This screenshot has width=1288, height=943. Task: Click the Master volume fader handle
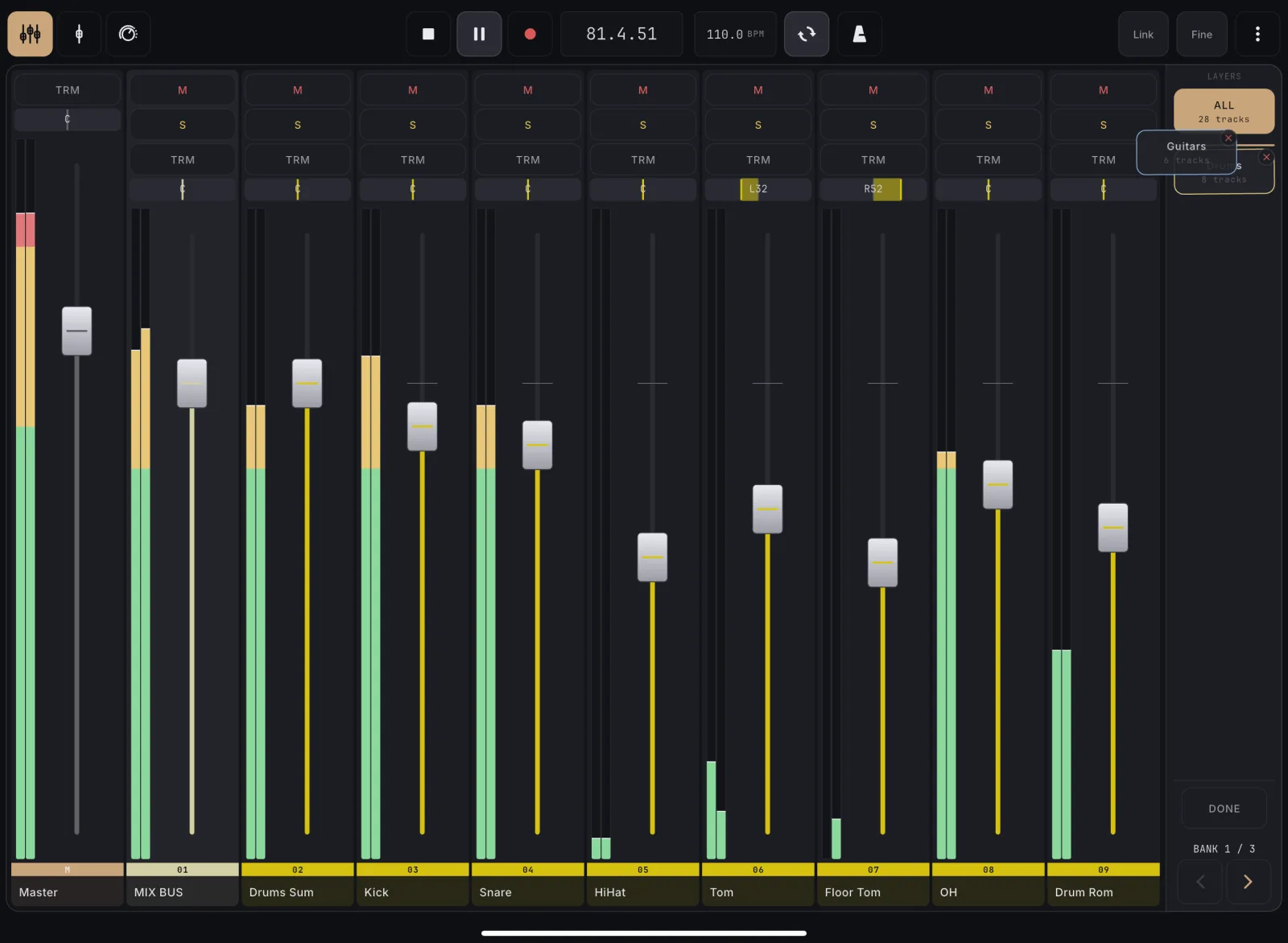tap(76, 331)
